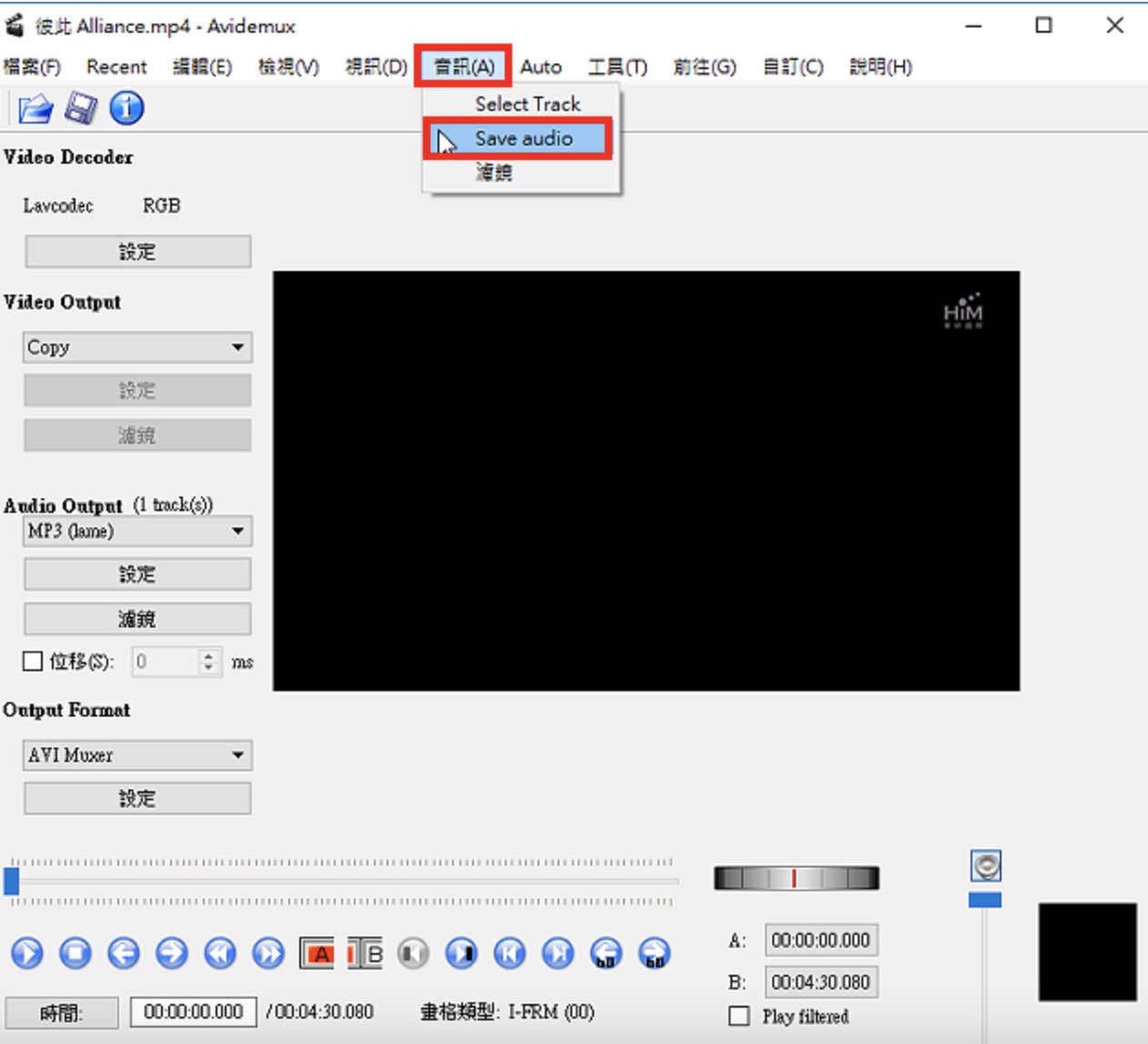Open 設定 under Video Decoder

137,252
